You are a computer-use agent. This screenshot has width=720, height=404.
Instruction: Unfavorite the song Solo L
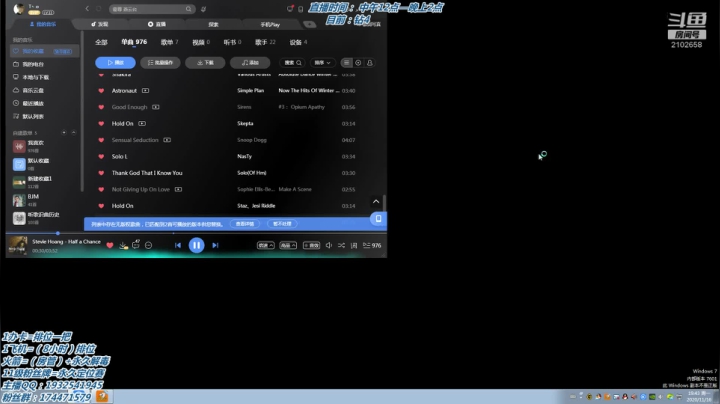click(101, 157)
